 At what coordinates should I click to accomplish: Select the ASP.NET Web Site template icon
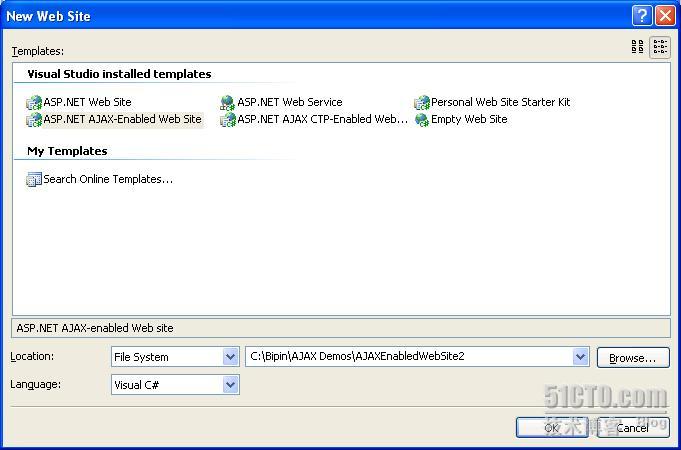[x=34, y=103]
